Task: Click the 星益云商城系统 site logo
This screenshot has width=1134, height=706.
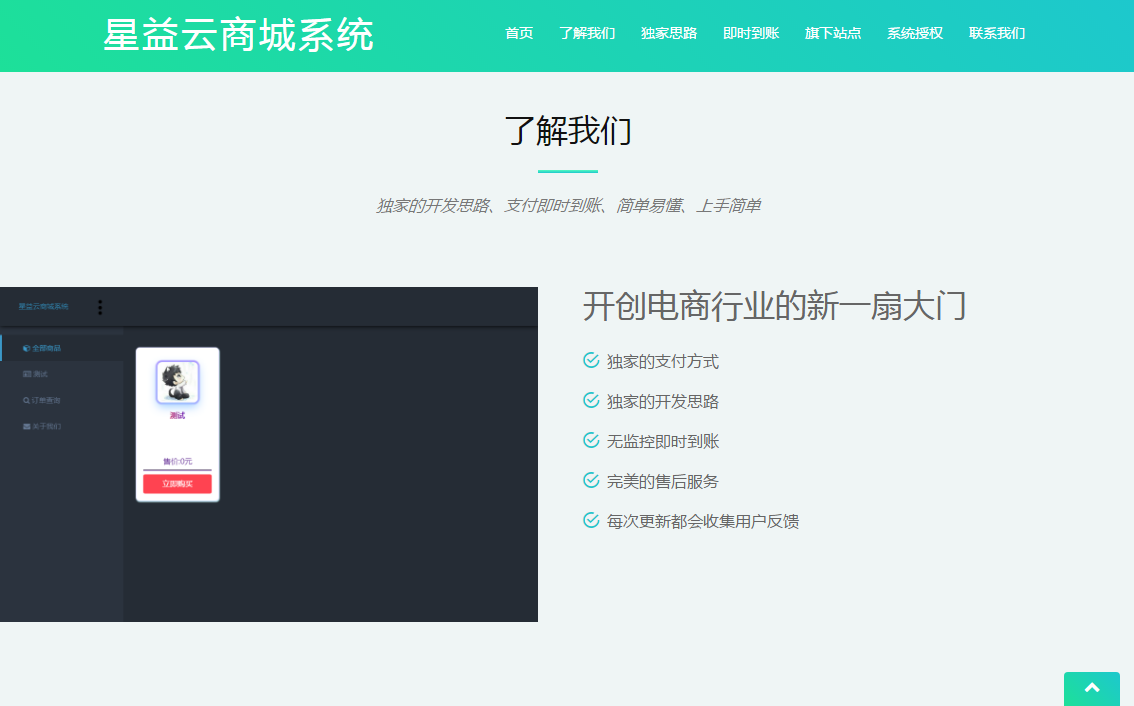Action: coord(239,33)
